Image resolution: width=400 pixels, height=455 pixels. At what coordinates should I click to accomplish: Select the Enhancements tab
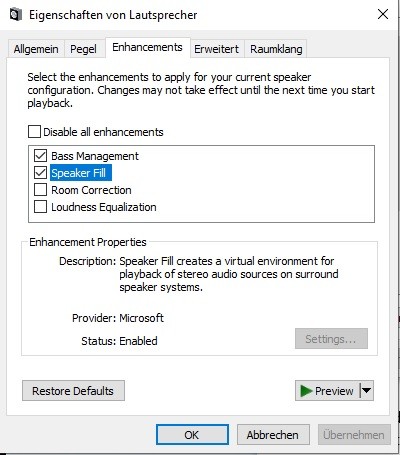coord(147,47)
